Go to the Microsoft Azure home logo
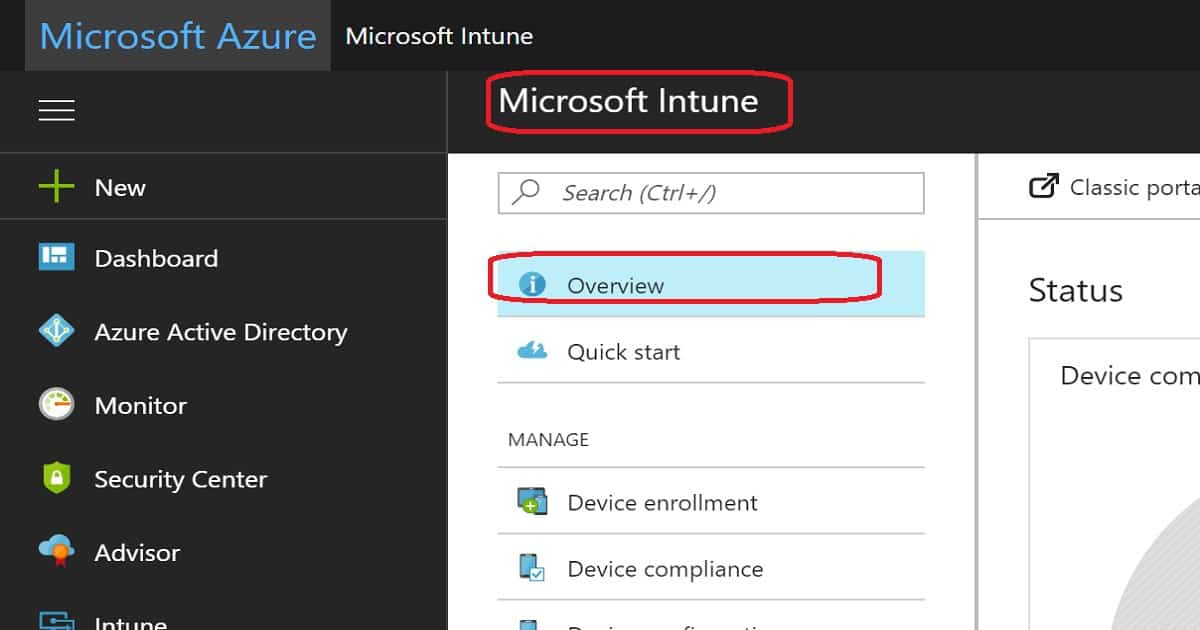The image size is (1200, 630). tap(178, 37)
